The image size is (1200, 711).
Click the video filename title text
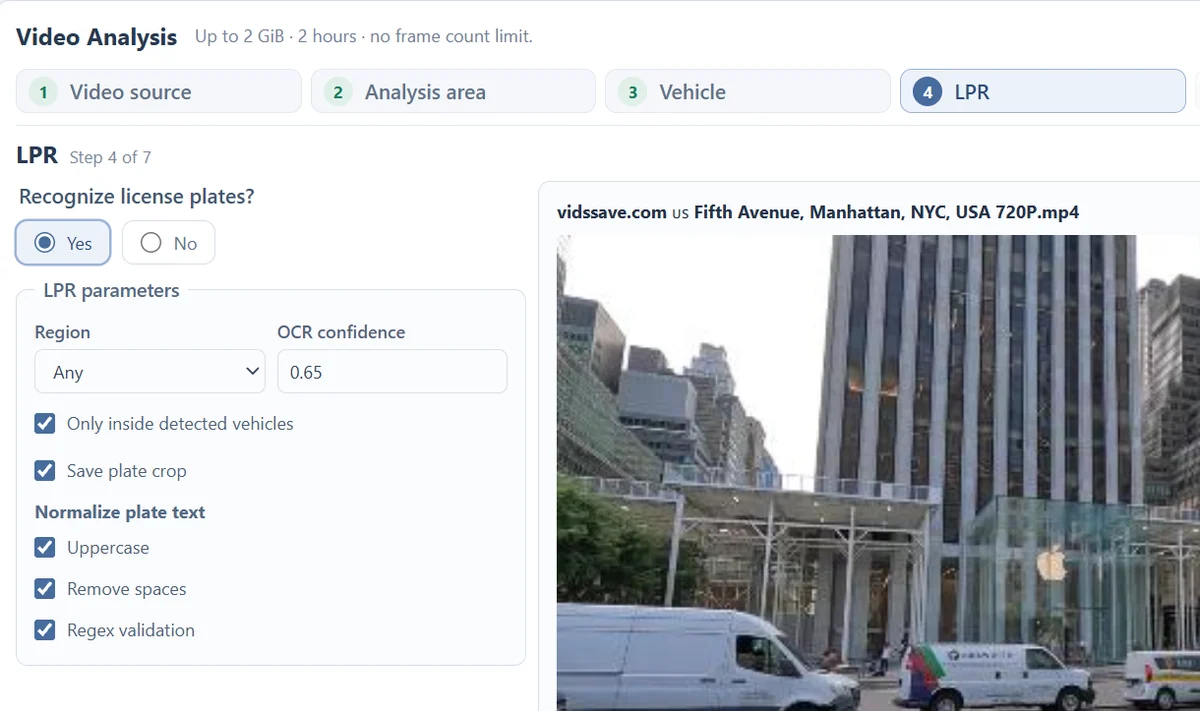[818, 212]
